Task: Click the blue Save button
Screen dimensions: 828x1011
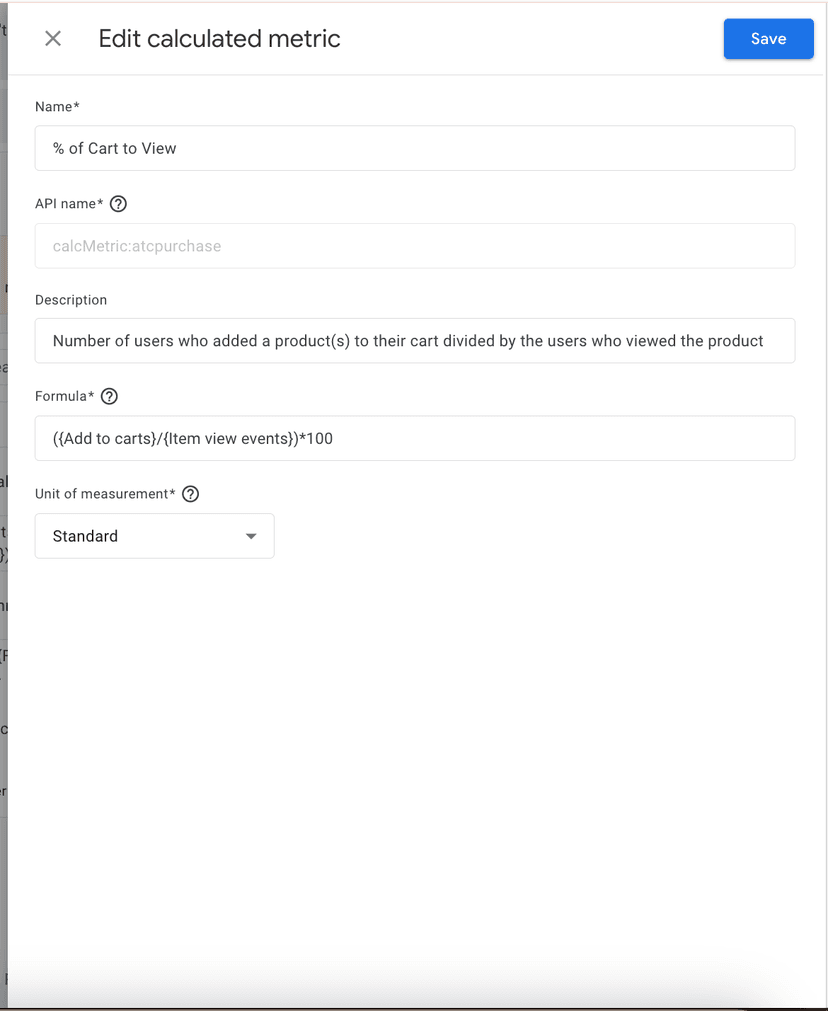Action: tap(768, 38)
